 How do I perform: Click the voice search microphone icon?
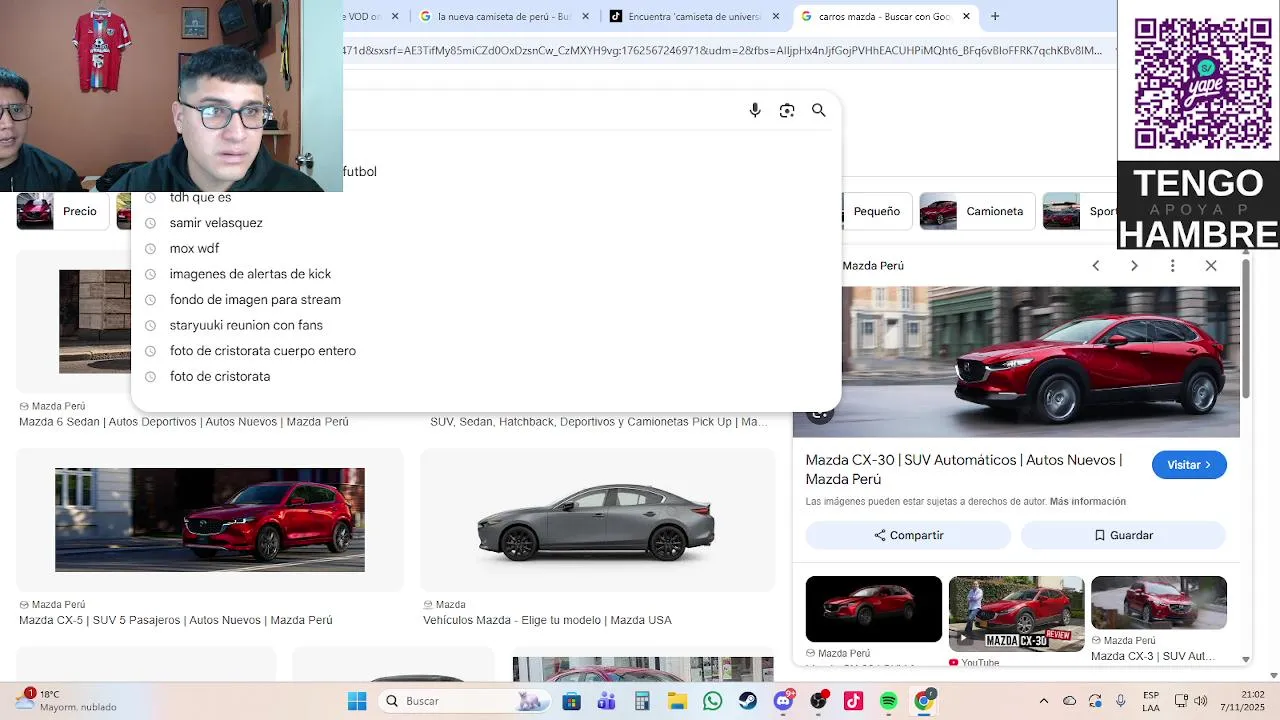coord(755,110)
